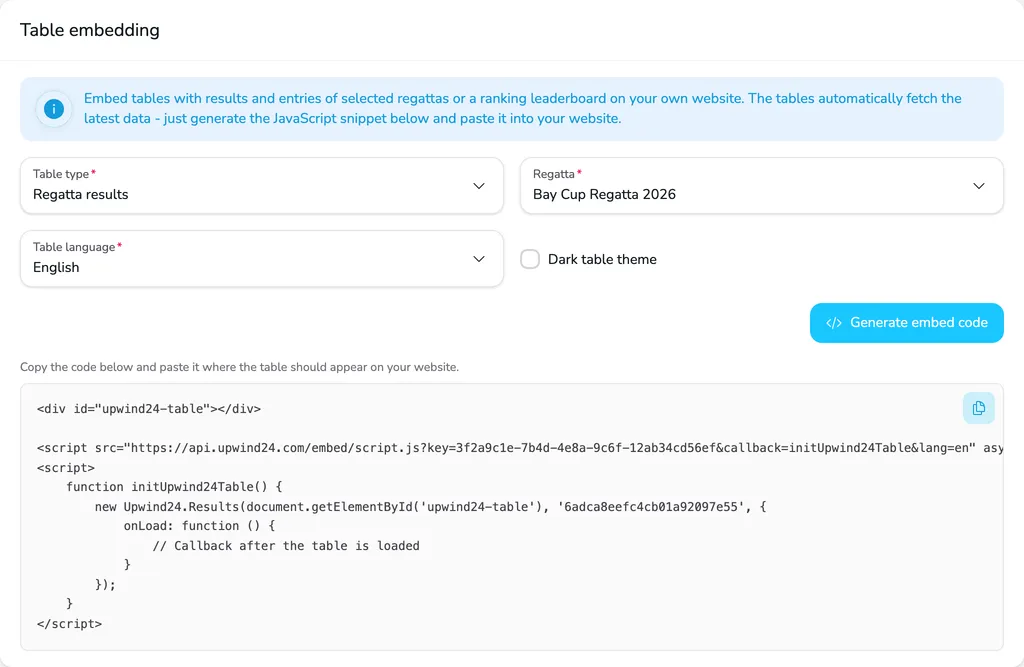Click the 'Dark table theme' label text

pos(602,259)
